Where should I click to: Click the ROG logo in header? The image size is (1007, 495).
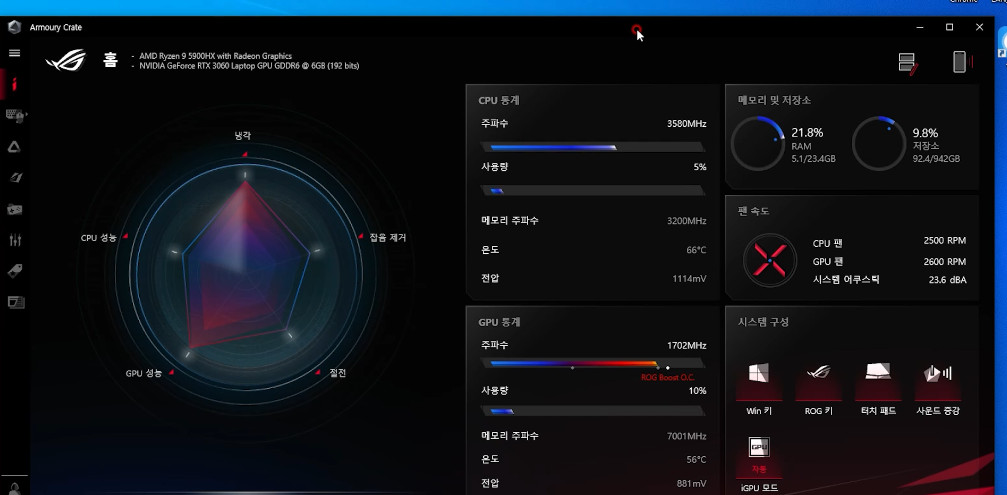point(66,60)
